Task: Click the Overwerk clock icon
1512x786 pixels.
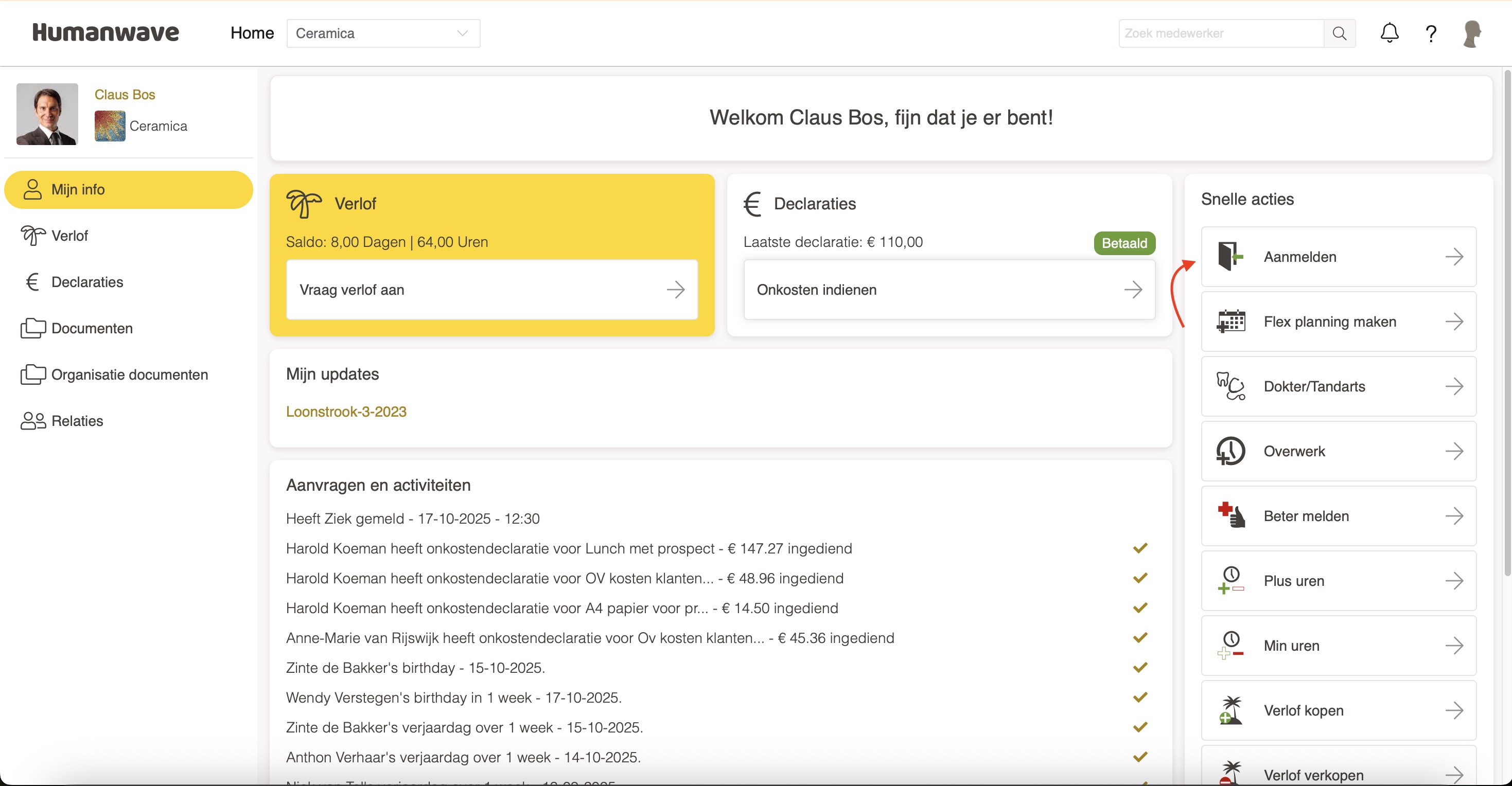Action: (1231, 451)
